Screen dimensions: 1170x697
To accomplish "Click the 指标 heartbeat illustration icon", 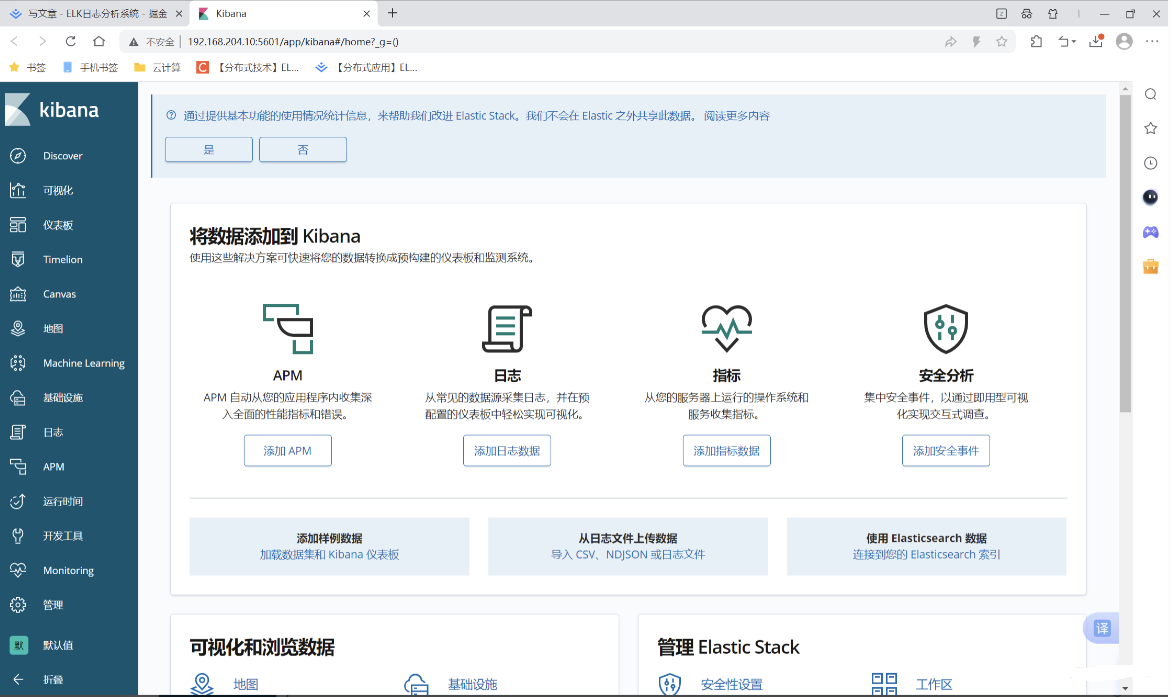I will point(727,328).
